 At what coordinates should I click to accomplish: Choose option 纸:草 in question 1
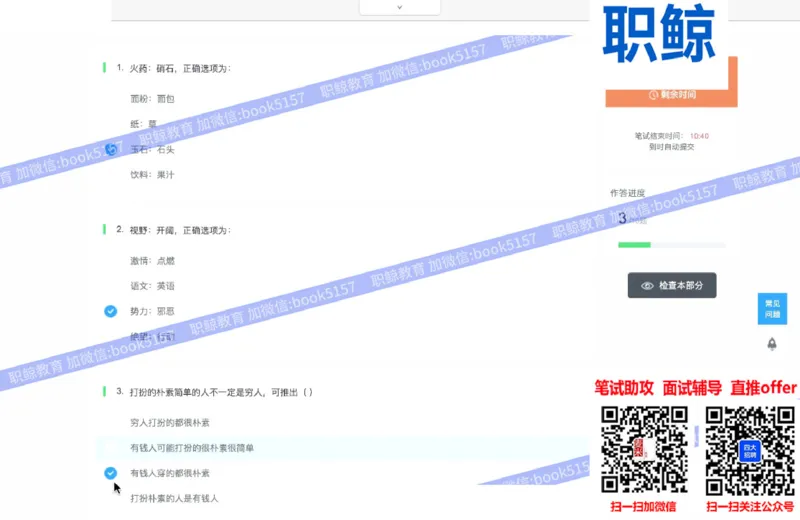click(143, 124)
